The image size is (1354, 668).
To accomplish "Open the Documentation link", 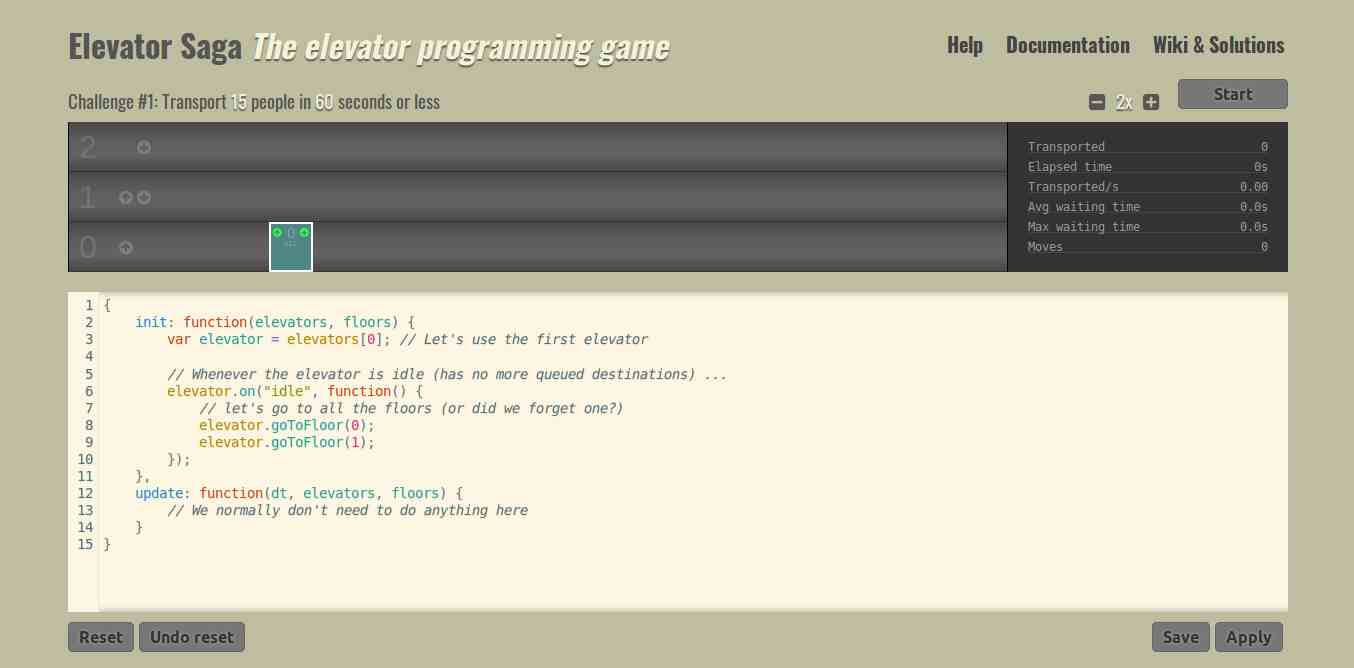I will click(1068, 45).
